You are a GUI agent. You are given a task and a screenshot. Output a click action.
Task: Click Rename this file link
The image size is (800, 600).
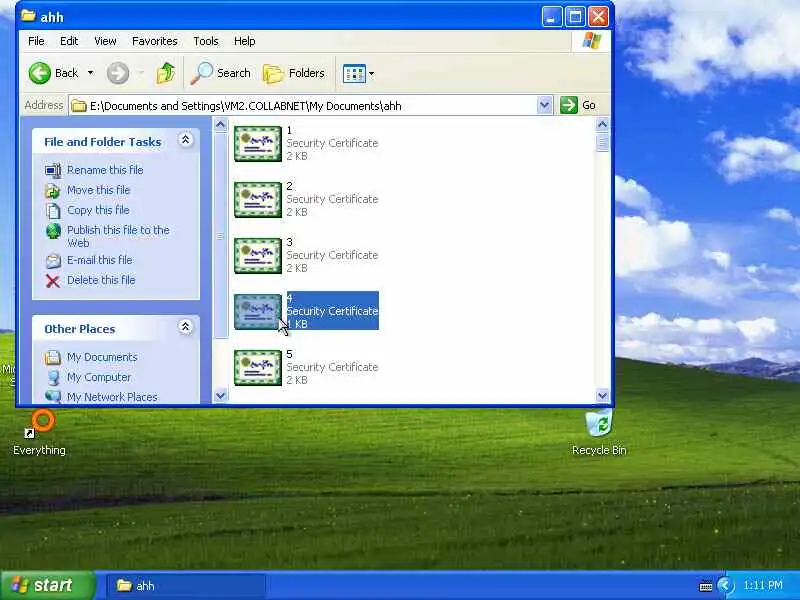pos(105,170)
